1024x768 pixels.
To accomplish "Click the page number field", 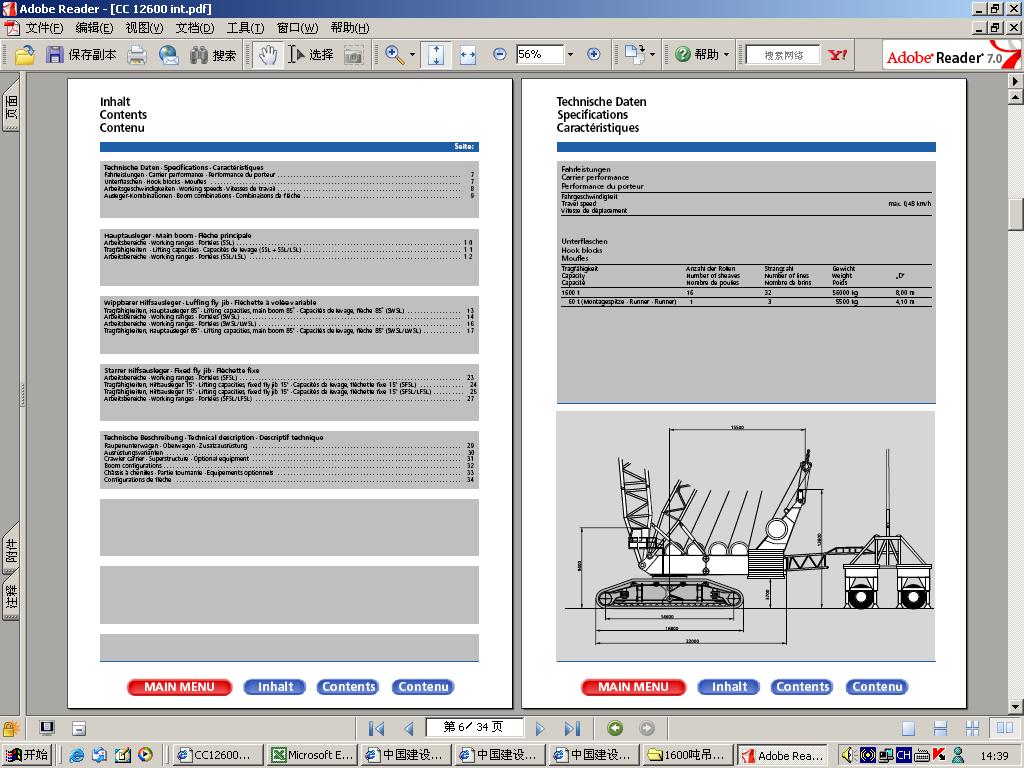I will click(x=474, y=728).
